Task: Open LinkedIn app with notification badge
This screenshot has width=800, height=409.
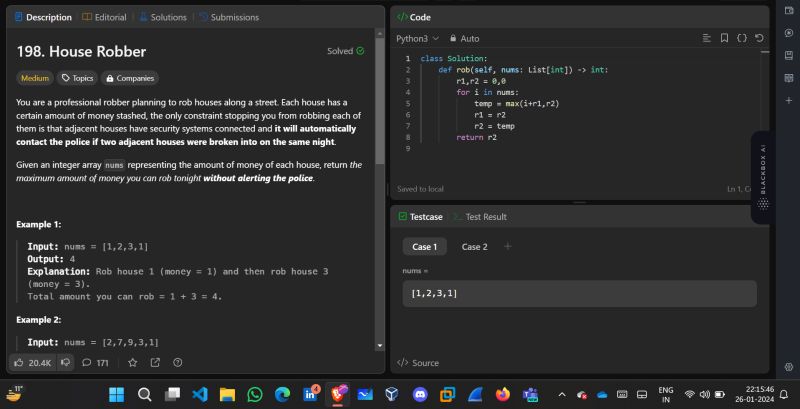Action: 310,394
